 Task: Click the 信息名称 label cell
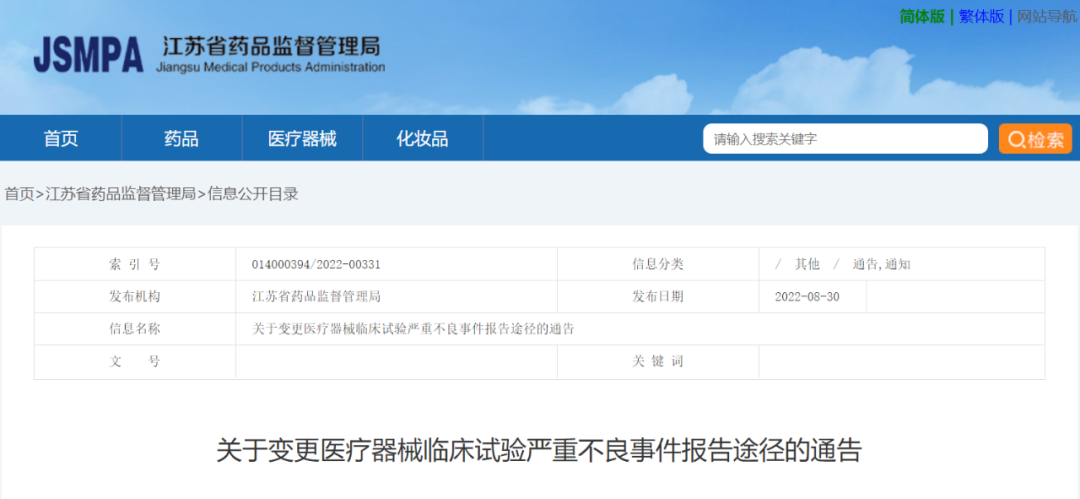point(135,329)
